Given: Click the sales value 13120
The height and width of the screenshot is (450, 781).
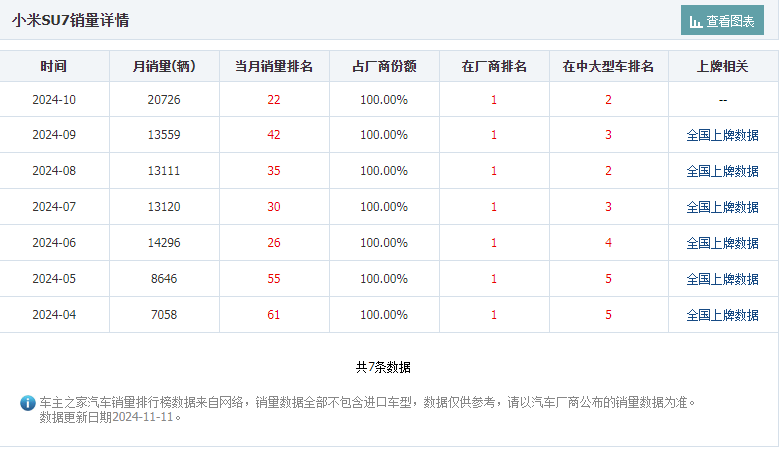Looking at the screenshot, I should tap(164, 206).
